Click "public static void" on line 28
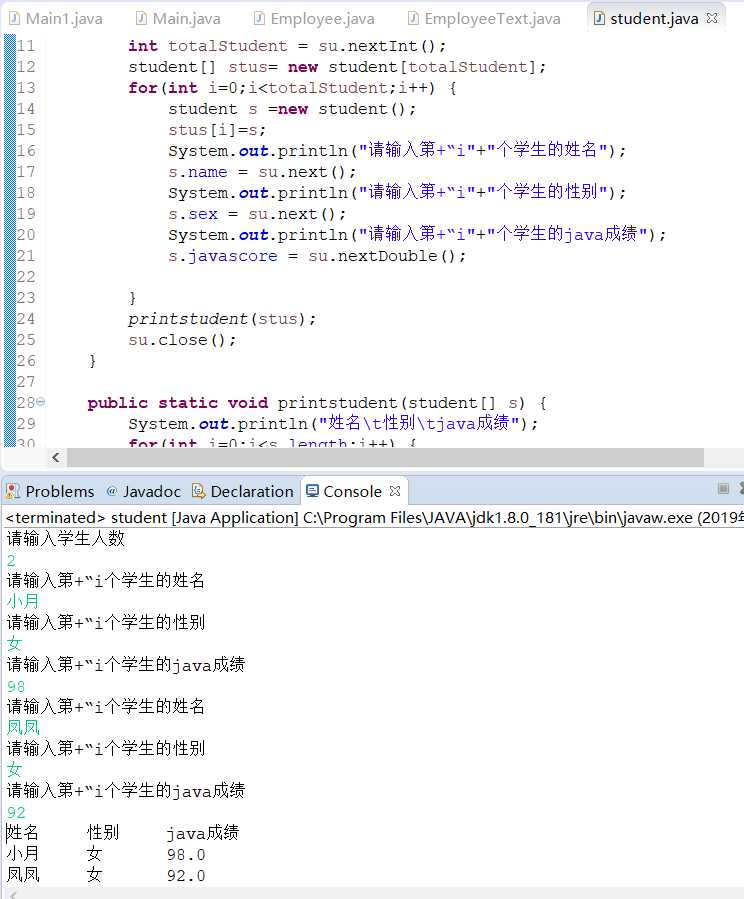The width and height of the screenshot is (744, 899). (178, 402)
